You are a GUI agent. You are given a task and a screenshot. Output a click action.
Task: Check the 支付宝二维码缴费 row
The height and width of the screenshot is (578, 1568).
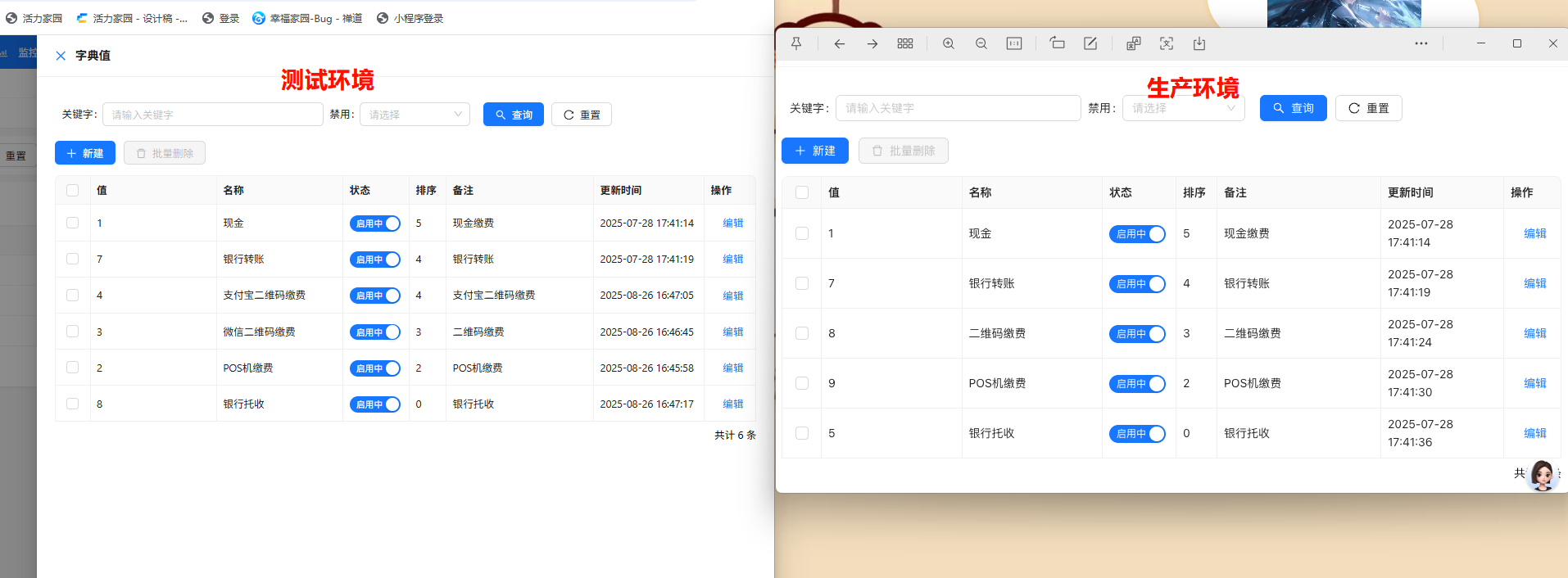[73, 295]
